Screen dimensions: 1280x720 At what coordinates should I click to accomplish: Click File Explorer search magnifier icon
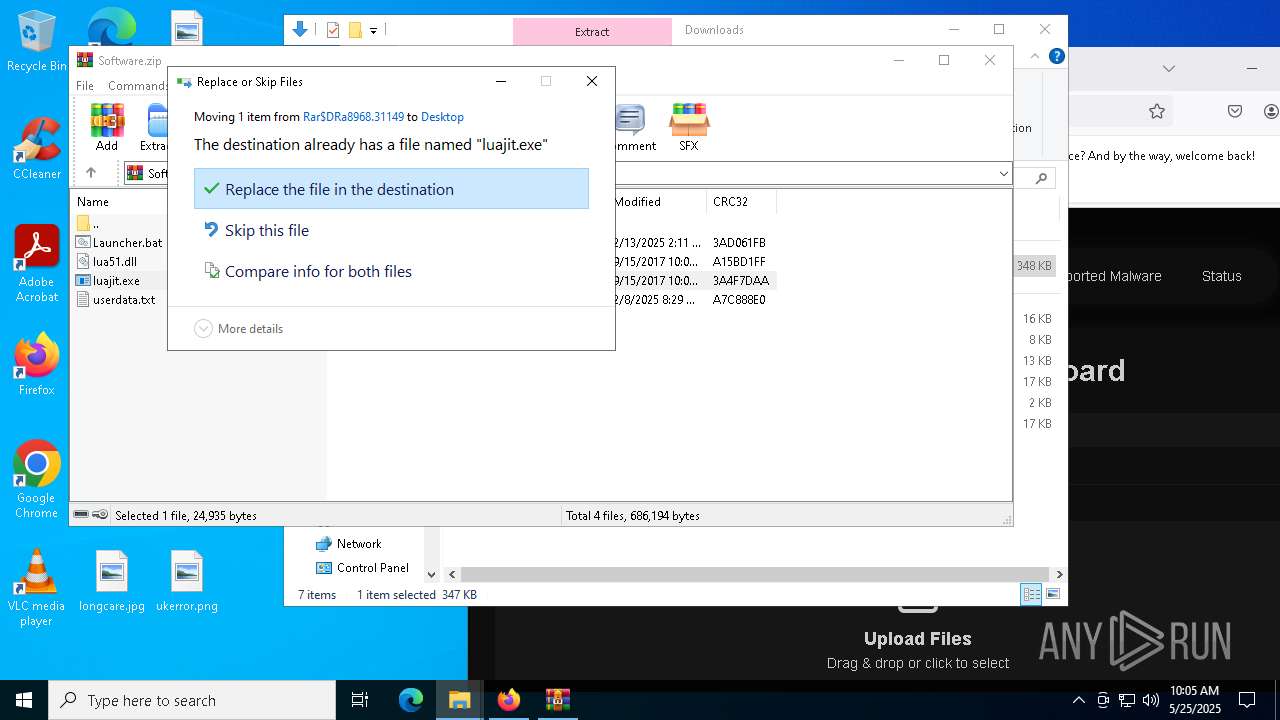tap(1041, 178)
